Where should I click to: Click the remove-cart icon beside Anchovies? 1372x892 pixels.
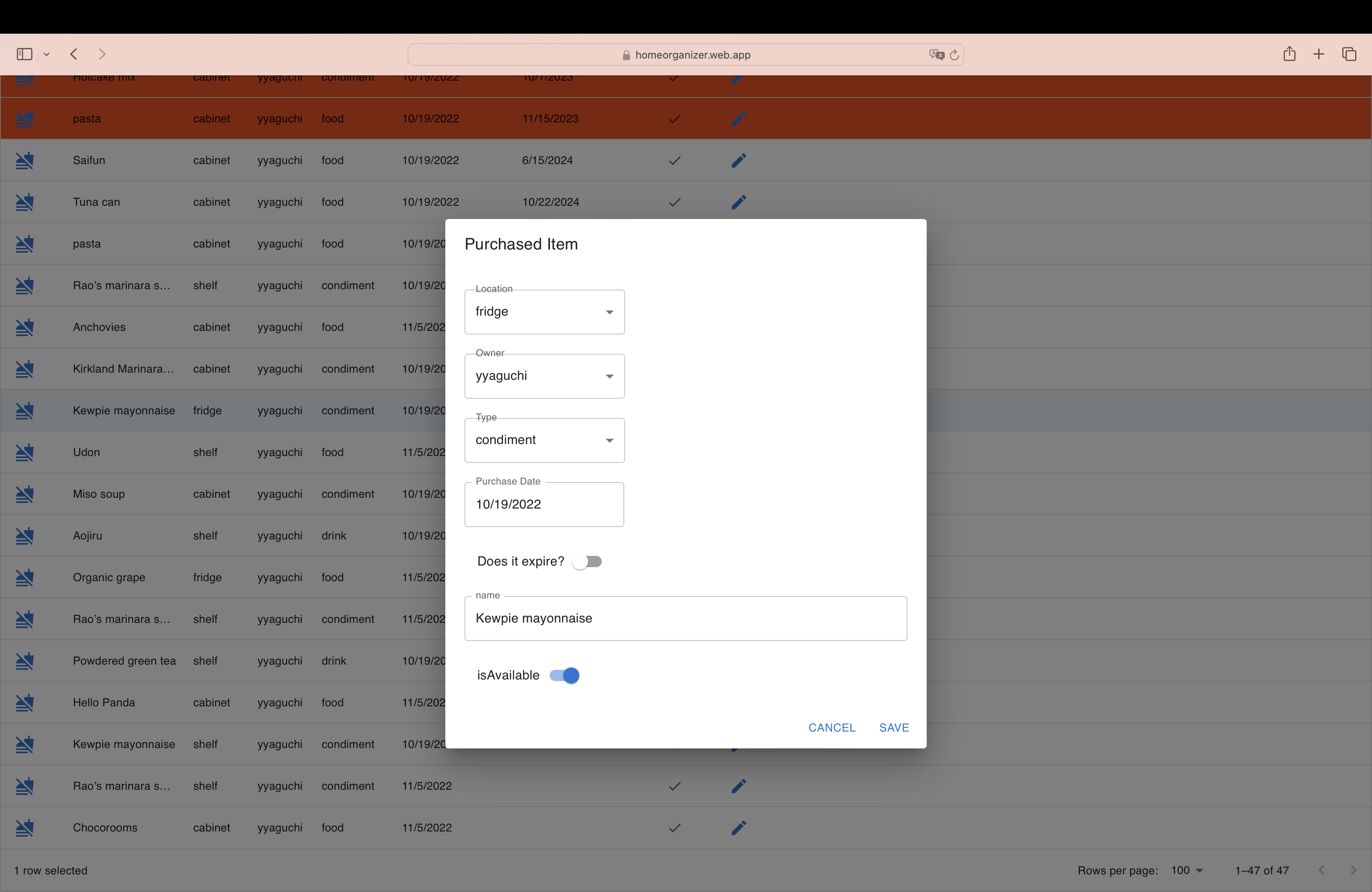(x=25, y=327)
